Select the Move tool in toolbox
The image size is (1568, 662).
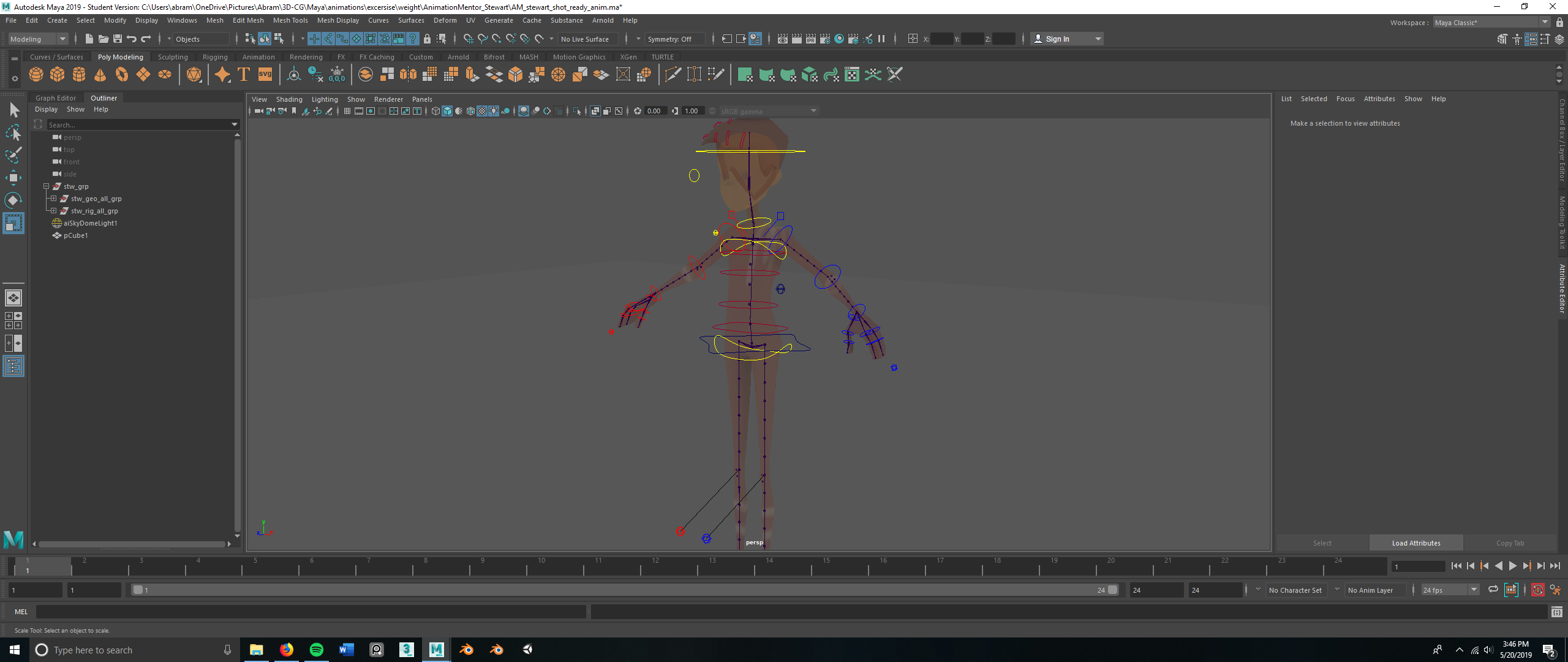click(13, 178)
